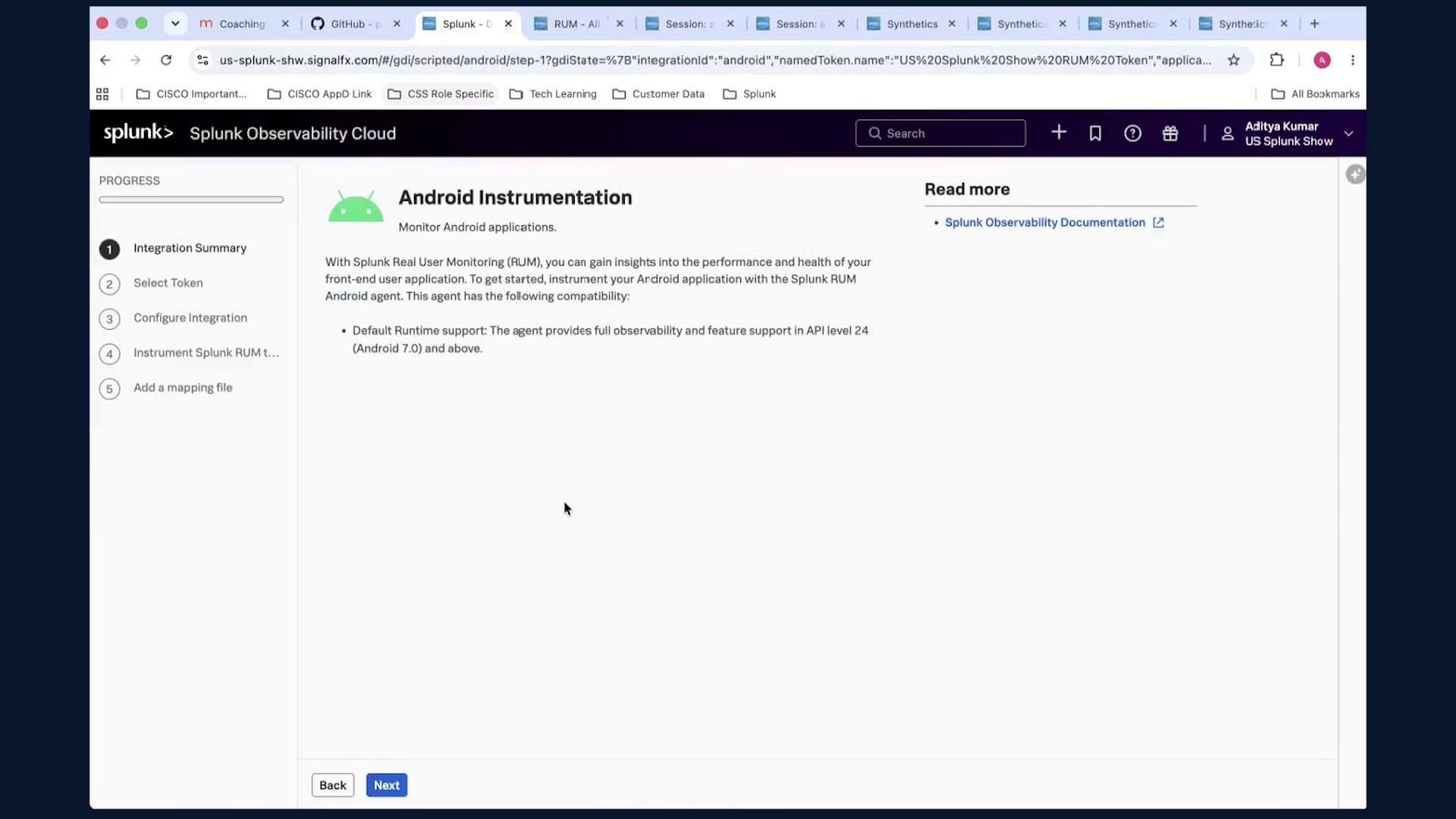Viewport: 1456px width, 819px height.
Task: Reload the page with refresh icon
Action: pos(166,60)
